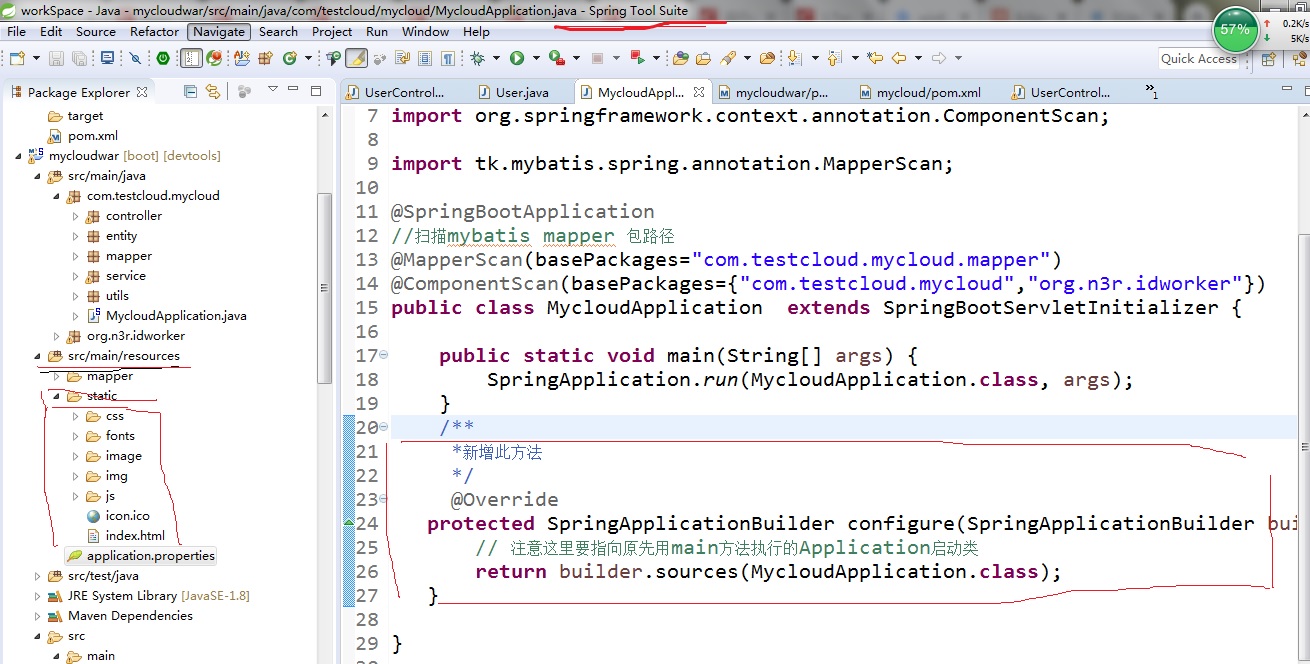1310x664 pixels.
Task: Click the circular 57% heap usage indicator
Action: pos(1236,30)
